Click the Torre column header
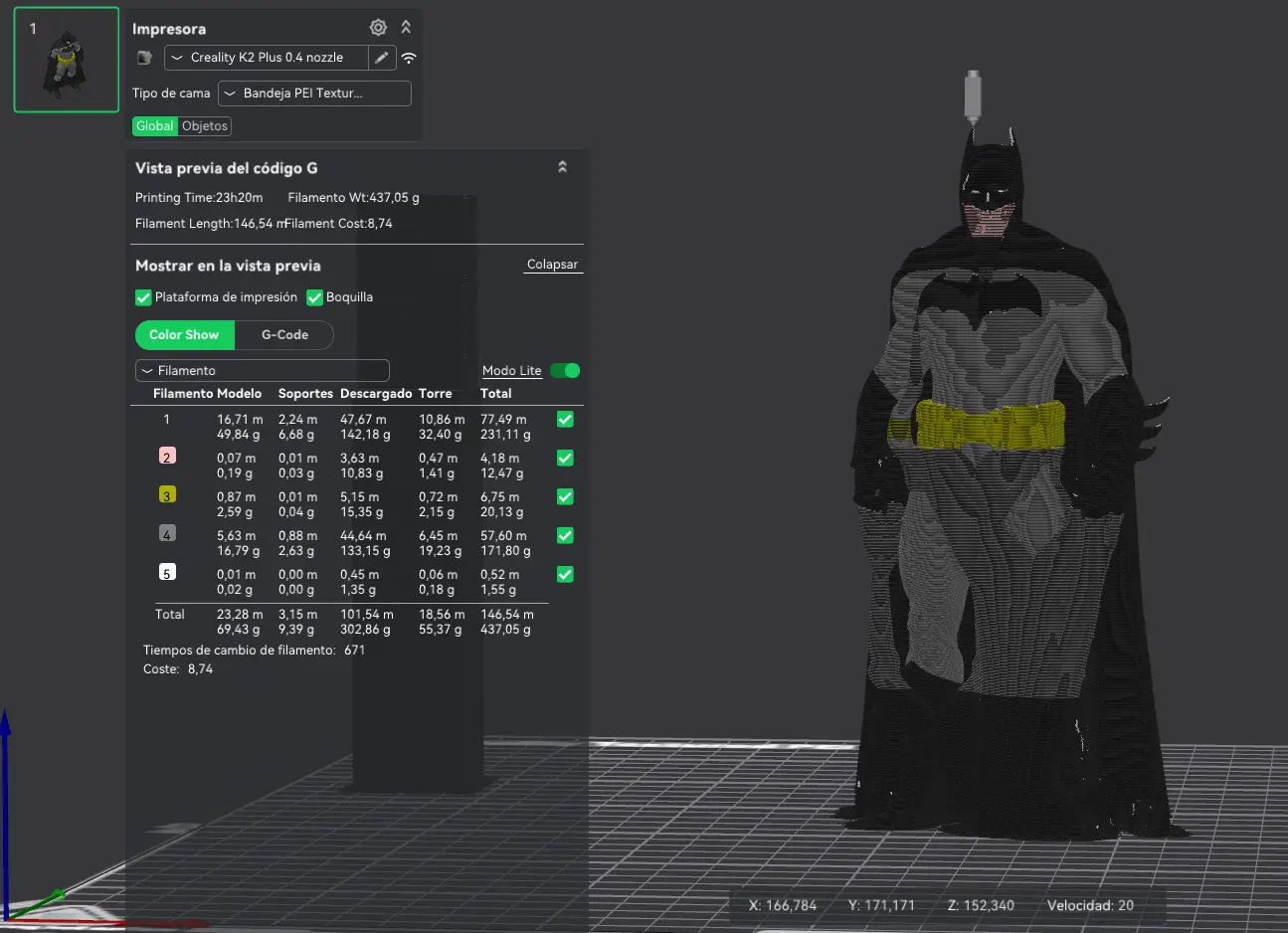This screenshot has height=933, width=1288. [x=436, y=394]
